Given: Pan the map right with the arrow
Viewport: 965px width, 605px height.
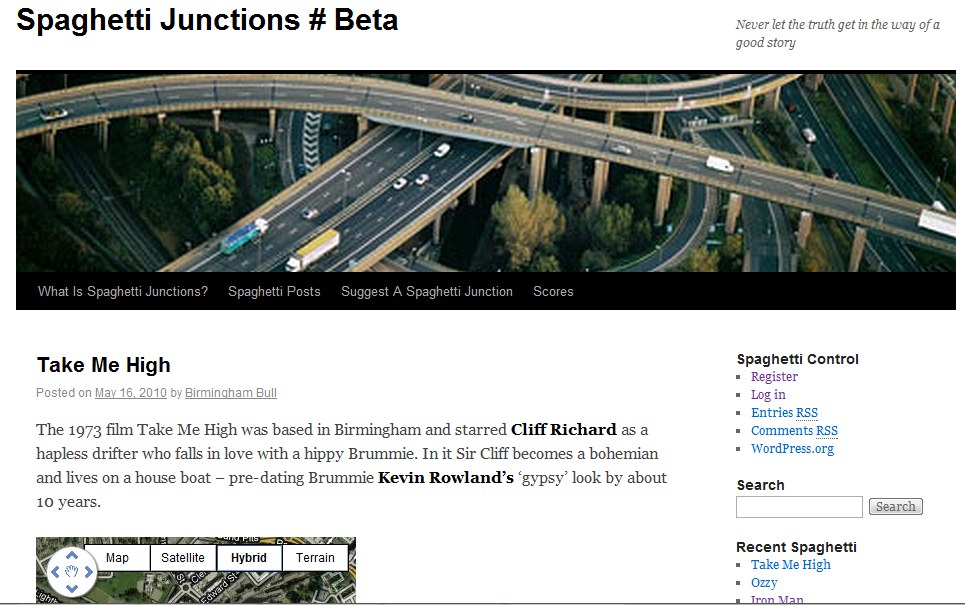Looking at the screenshot, I should tap(88, 573).
